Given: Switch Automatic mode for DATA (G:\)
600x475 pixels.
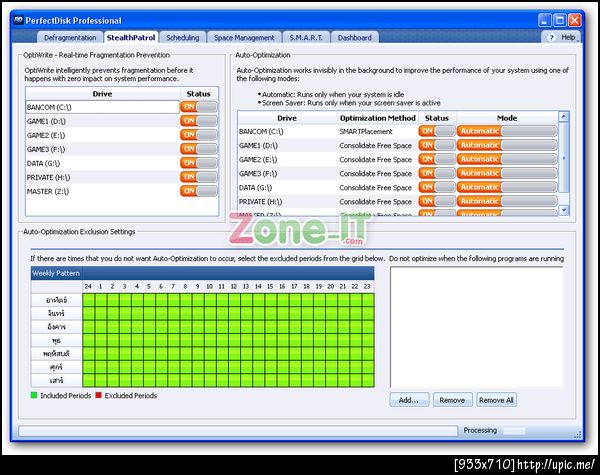Looking at the screenshot, I should tap(507, 187).
